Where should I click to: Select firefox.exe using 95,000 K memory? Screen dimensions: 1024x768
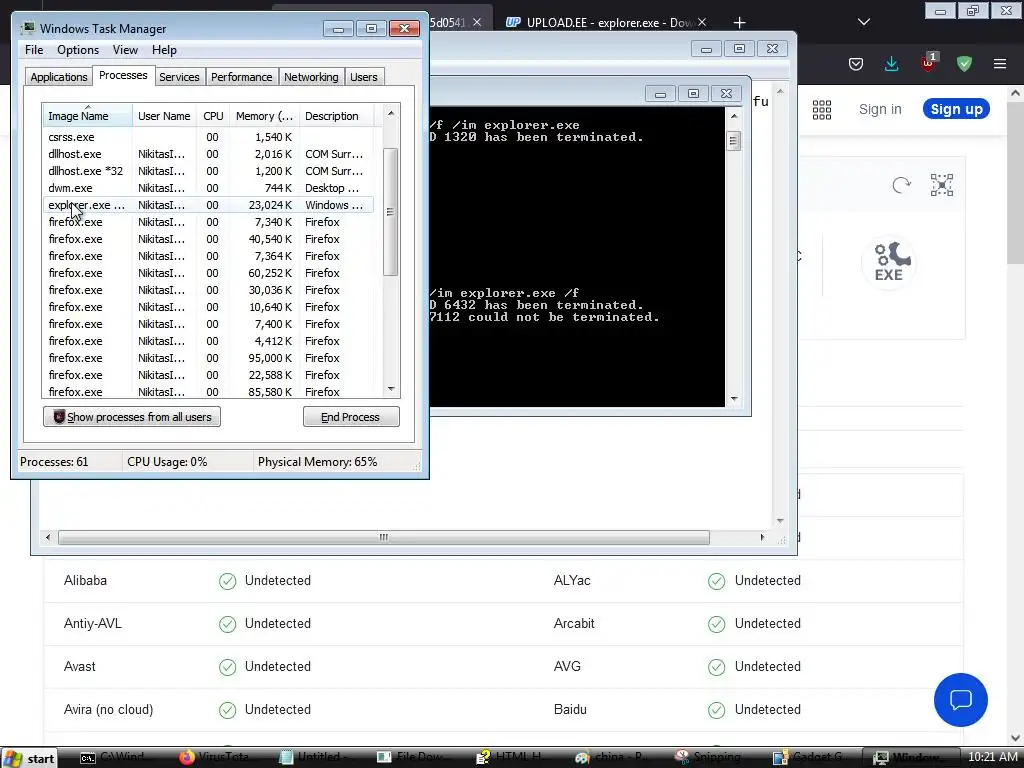(x=208, y=358)
